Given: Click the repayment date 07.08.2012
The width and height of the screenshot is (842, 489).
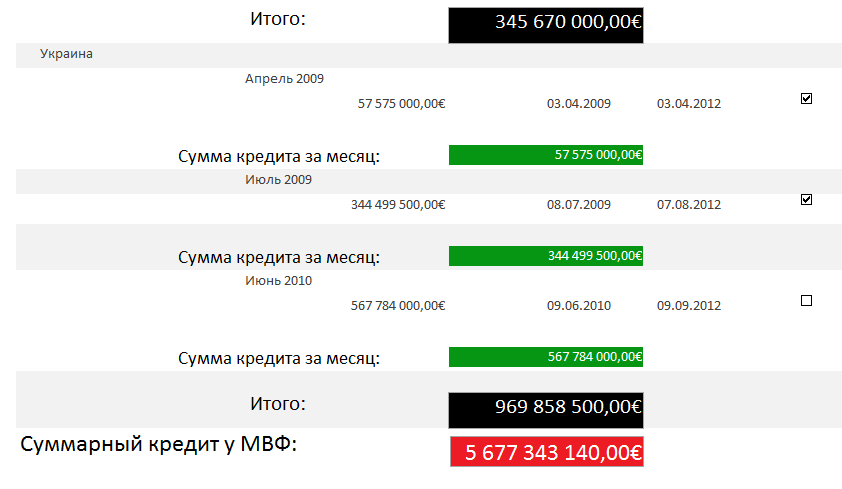Looking at the screenshot, I should (688, 205).
